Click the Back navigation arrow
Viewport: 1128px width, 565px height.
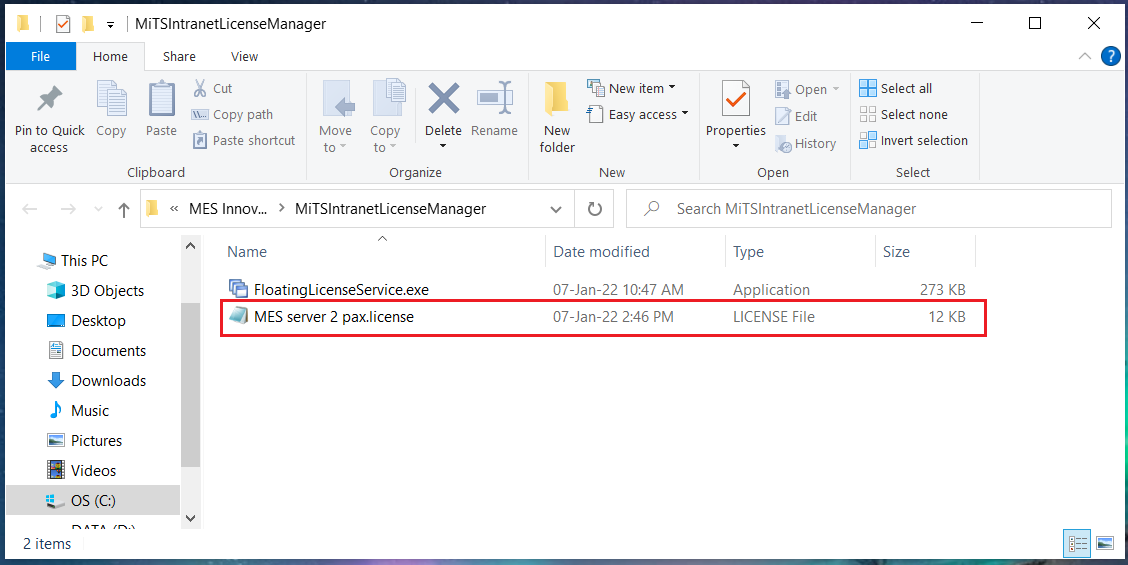click(x=29, y=209)
